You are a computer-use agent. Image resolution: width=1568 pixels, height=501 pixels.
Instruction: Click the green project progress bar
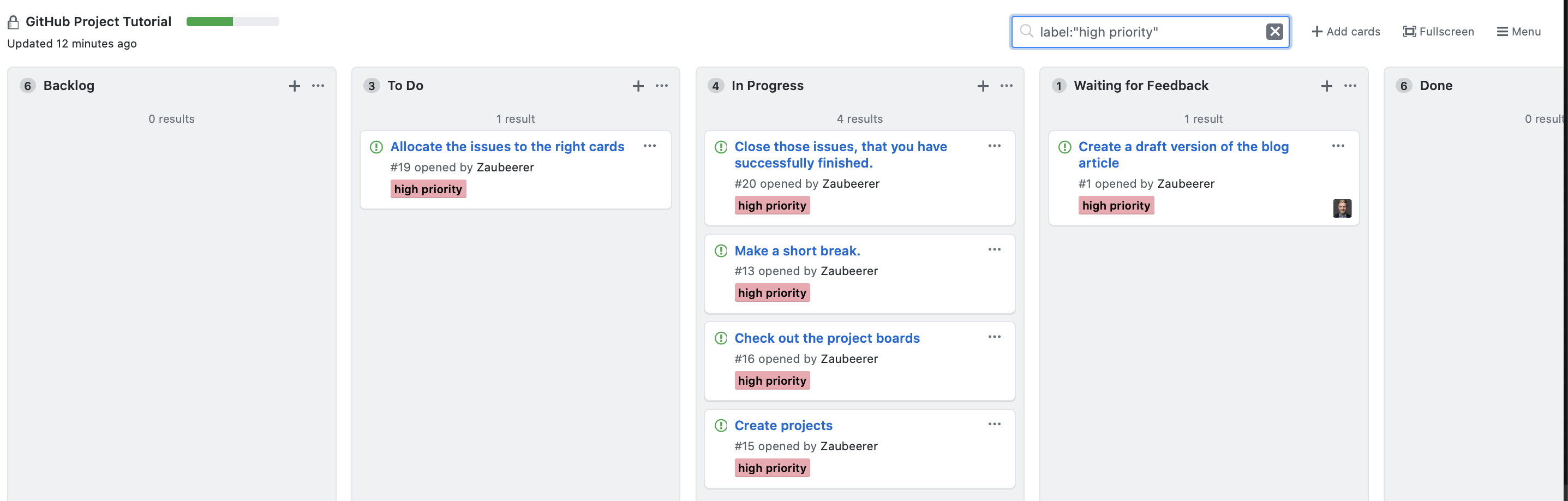click(x=210, y=21)
